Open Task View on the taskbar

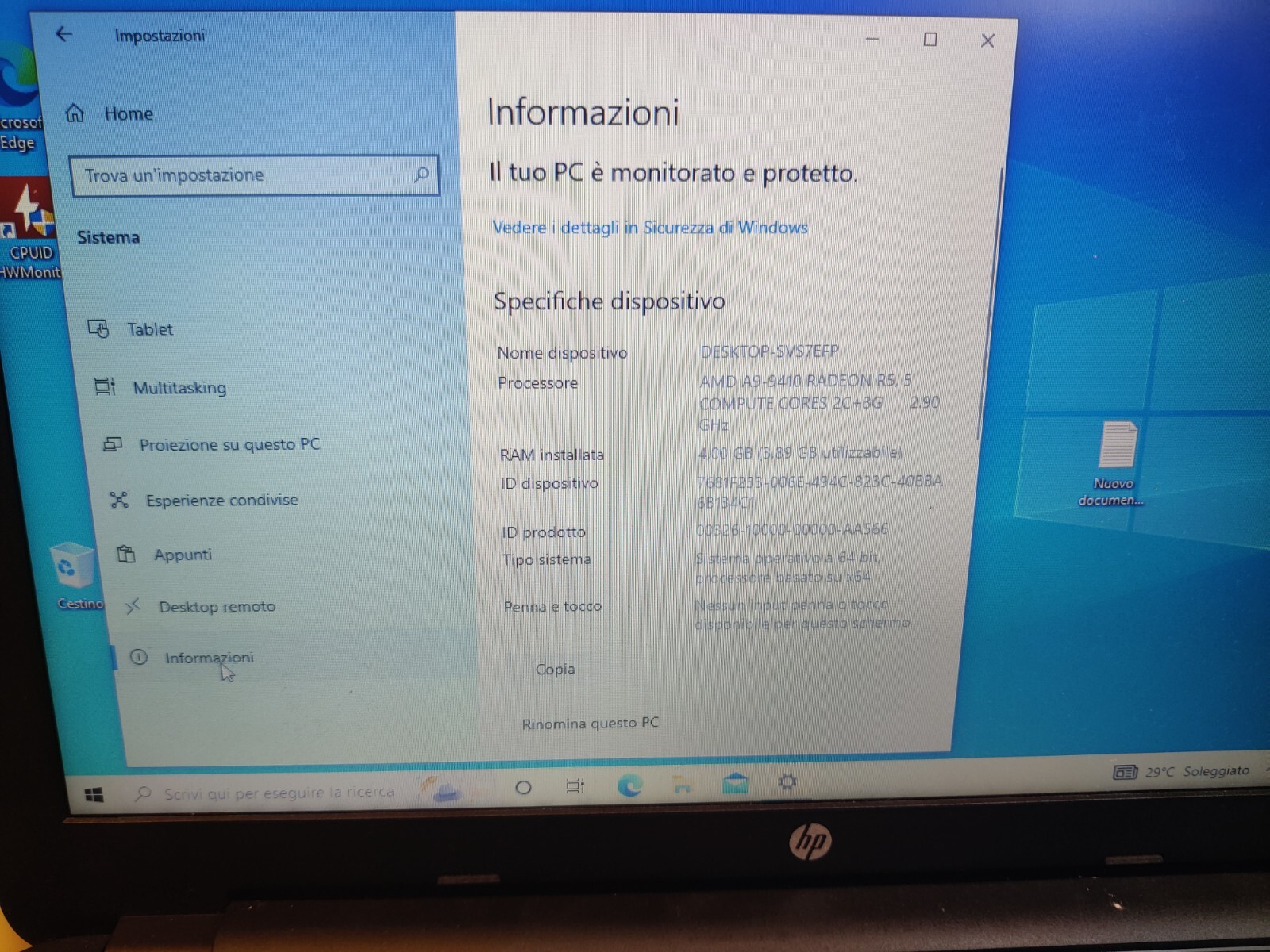point(575,786)
